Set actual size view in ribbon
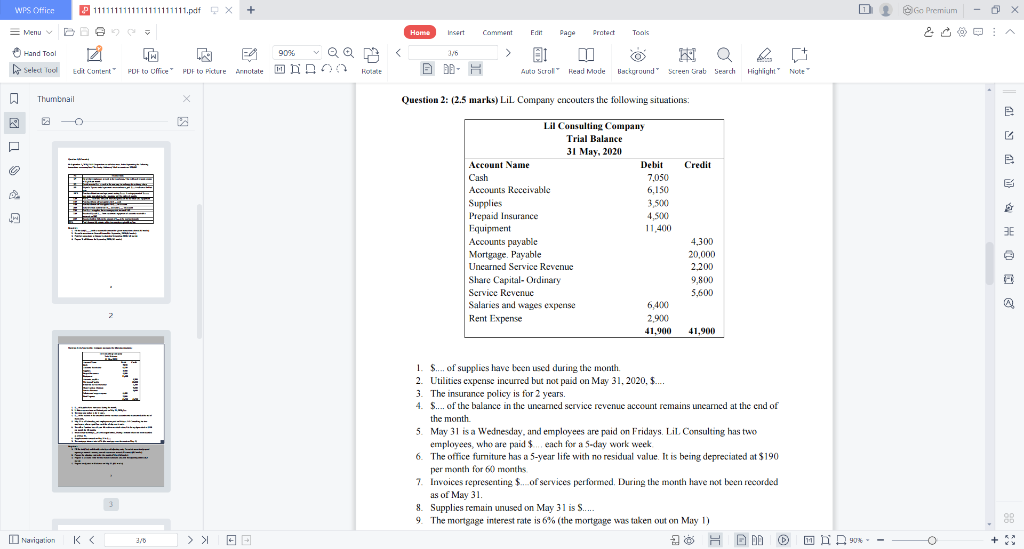This screenshot has width=1024, height=549. pos(280,69)
